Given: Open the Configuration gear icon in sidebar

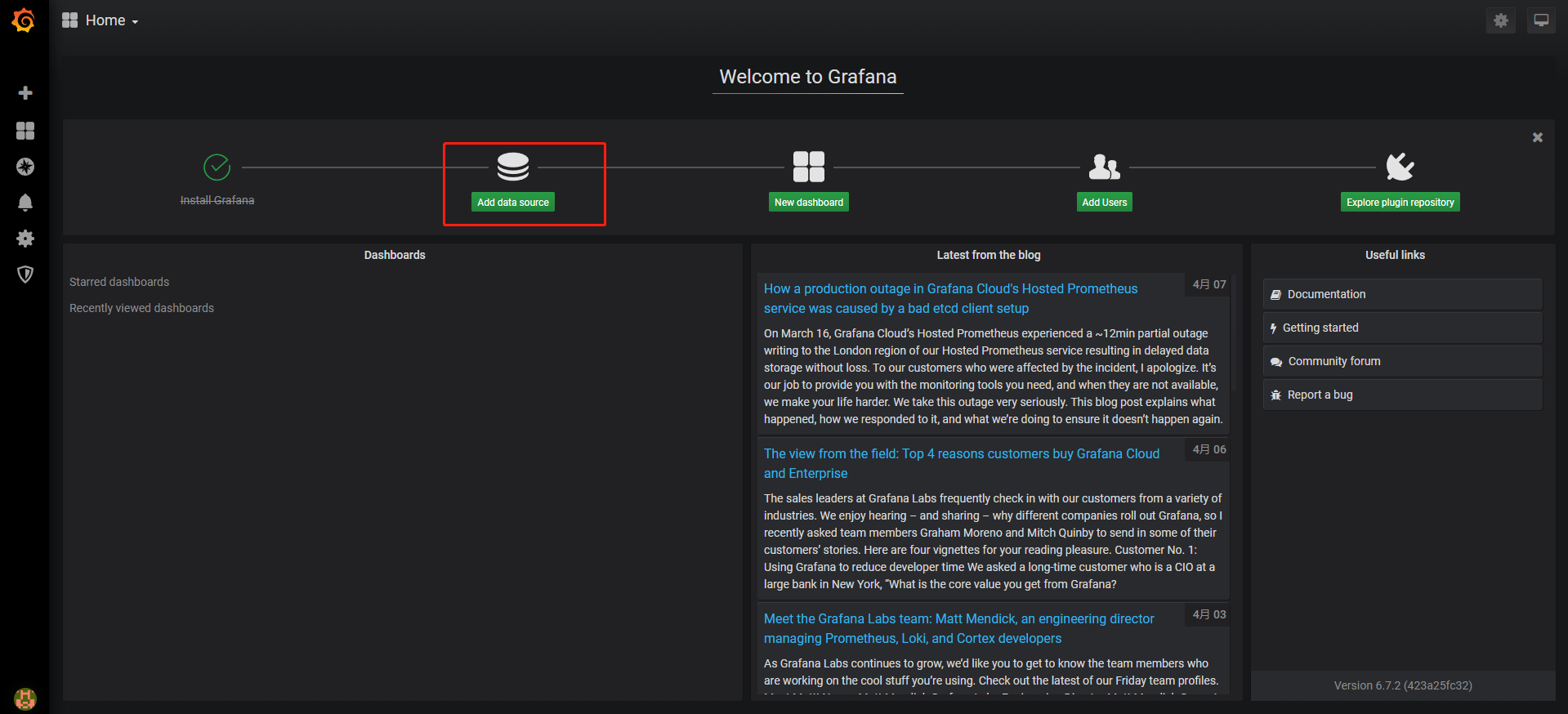Looking at the screenshot, I should (25, 239).
